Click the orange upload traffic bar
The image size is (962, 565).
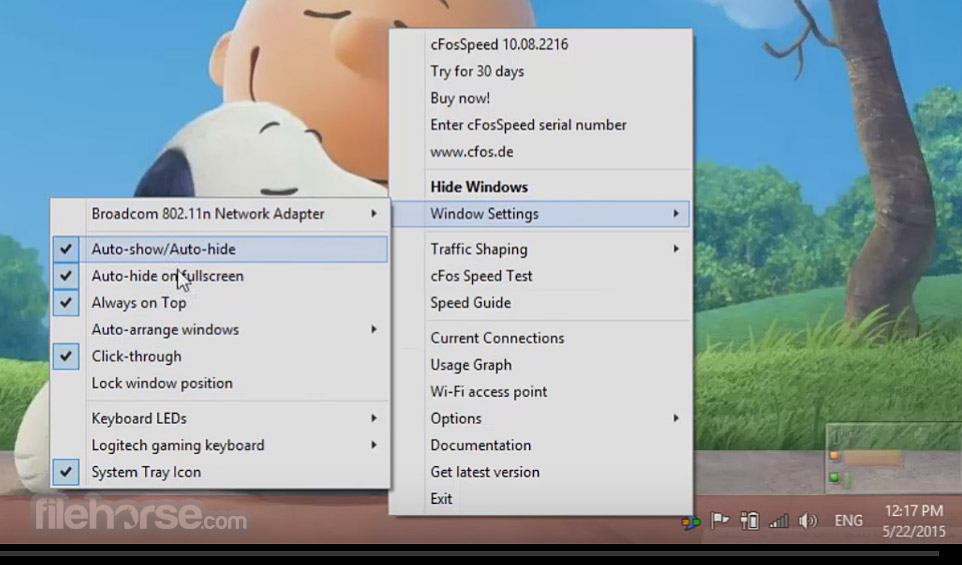(x=872, y=456)
